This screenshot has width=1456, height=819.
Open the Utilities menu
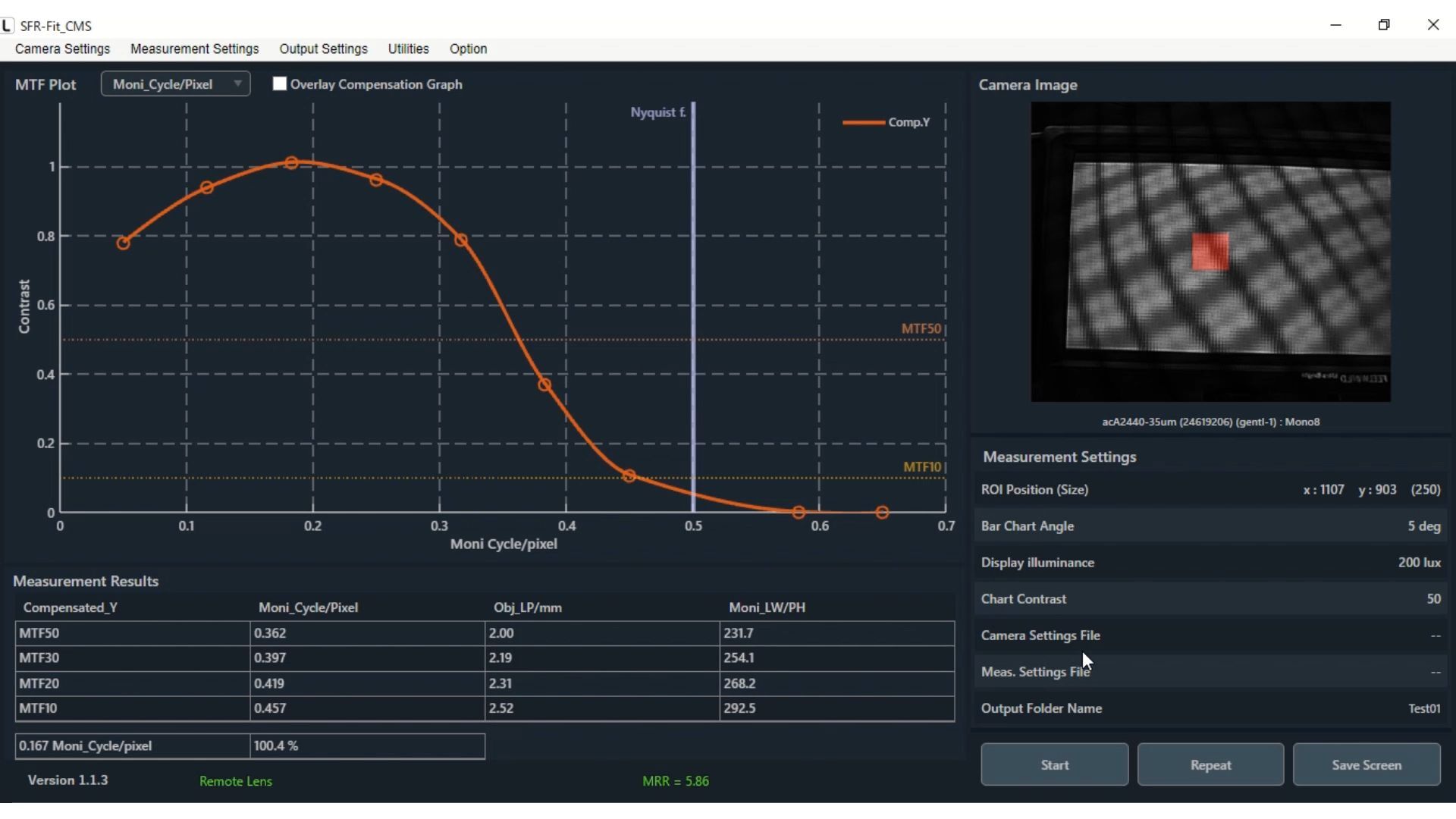tap(407, 49)
